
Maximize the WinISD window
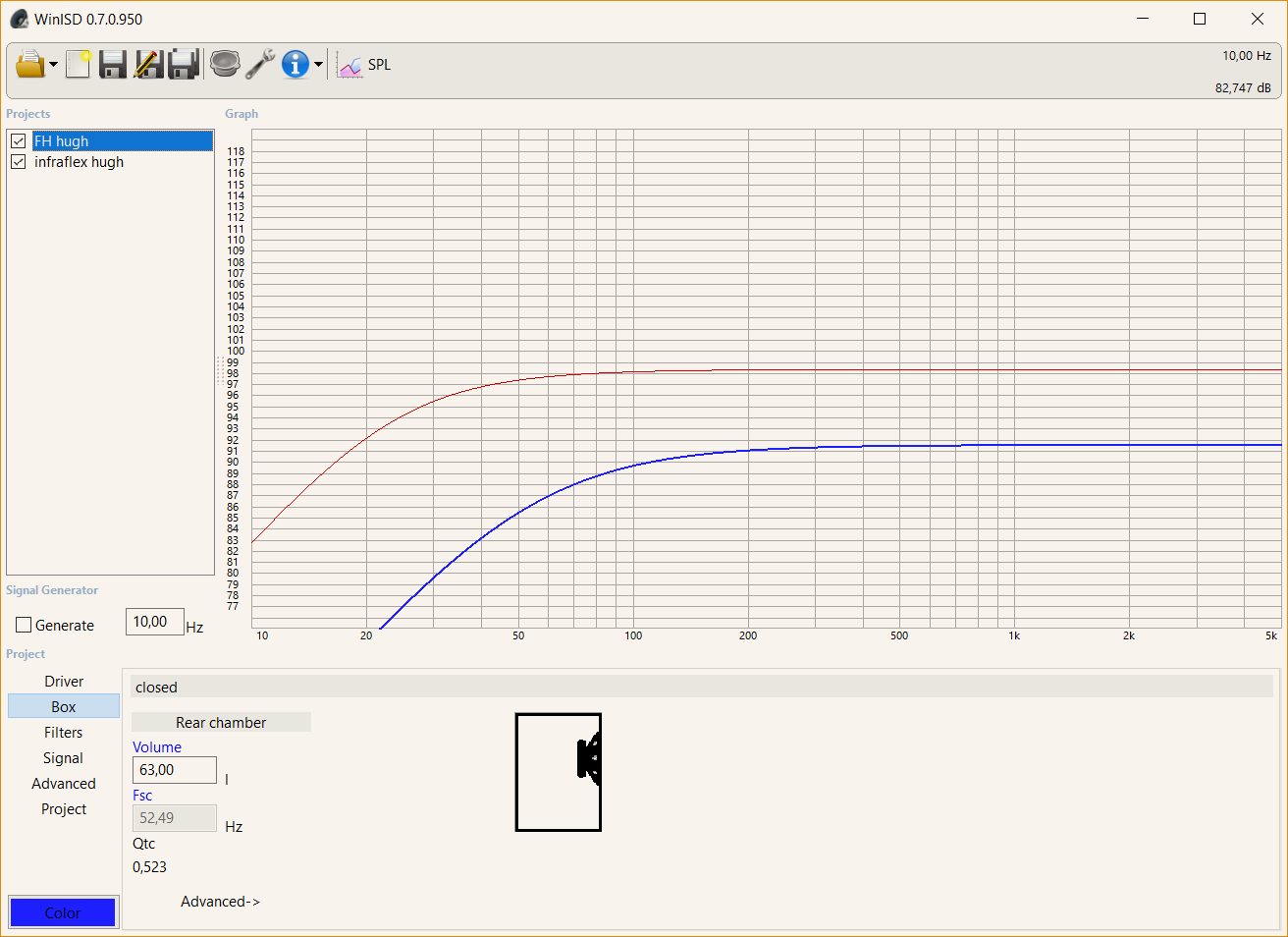point(1200,19)
